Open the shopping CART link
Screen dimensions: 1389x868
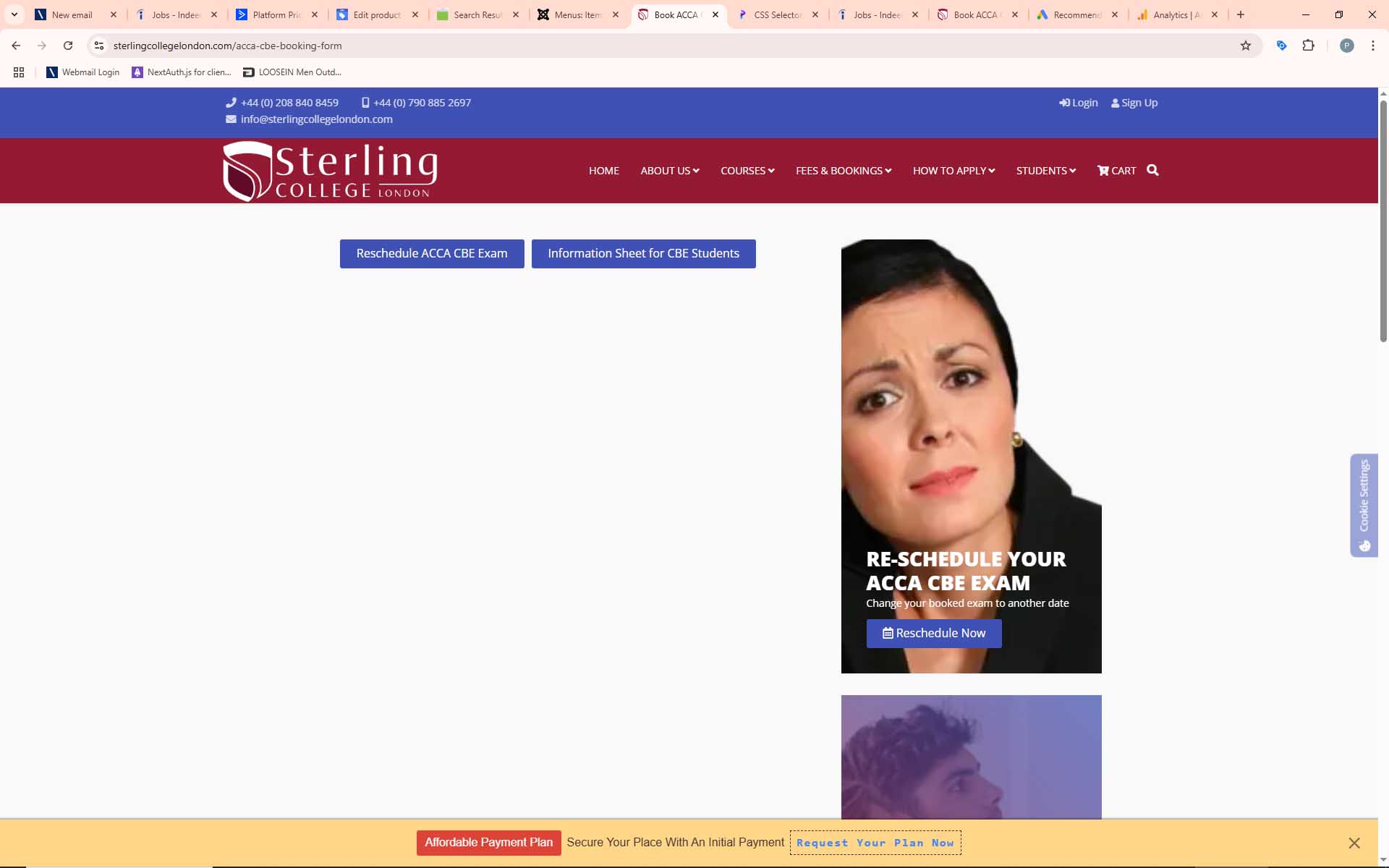pos(1116,171)
